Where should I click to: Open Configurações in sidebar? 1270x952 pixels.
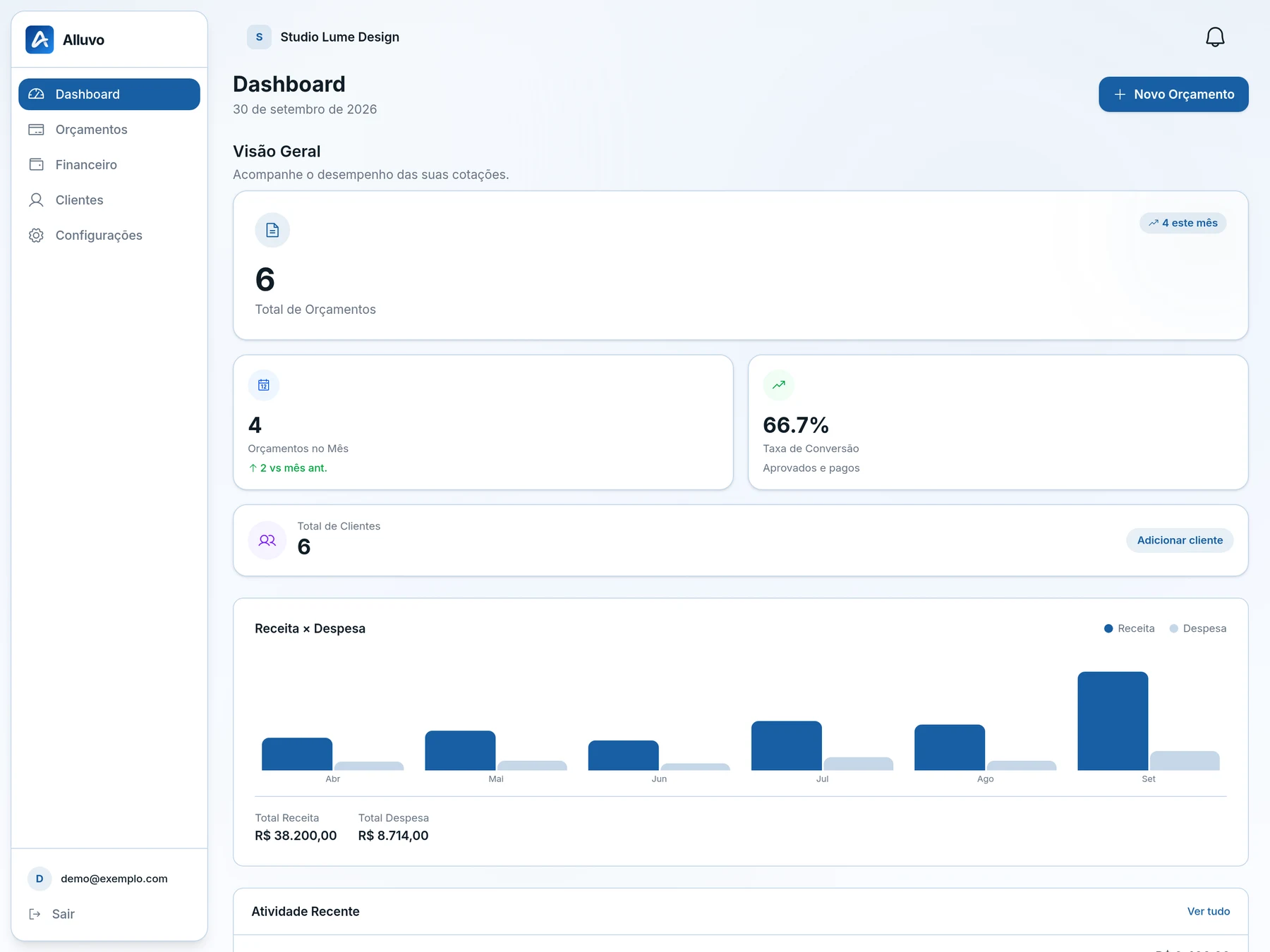(x=109, y=235)
